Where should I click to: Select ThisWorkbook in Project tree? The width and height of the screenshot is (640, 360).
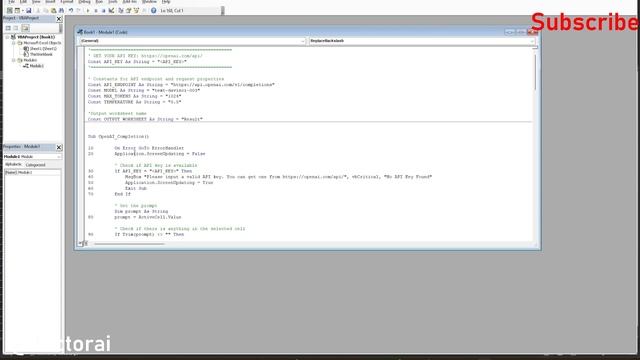(x=41, y=54)
